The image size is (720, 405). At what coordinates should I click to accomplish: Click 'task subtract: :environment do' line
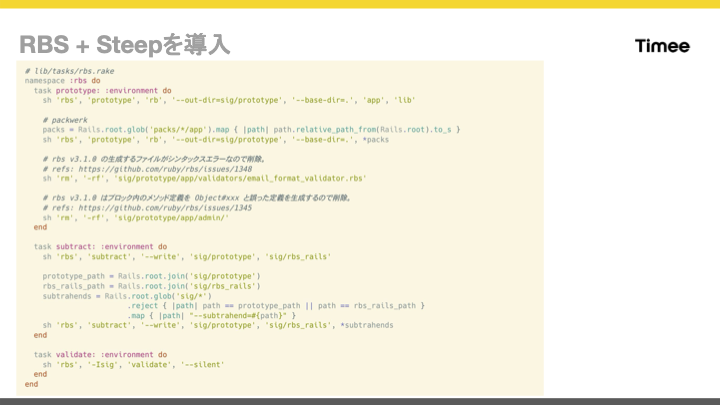click(x=100, y=247)
